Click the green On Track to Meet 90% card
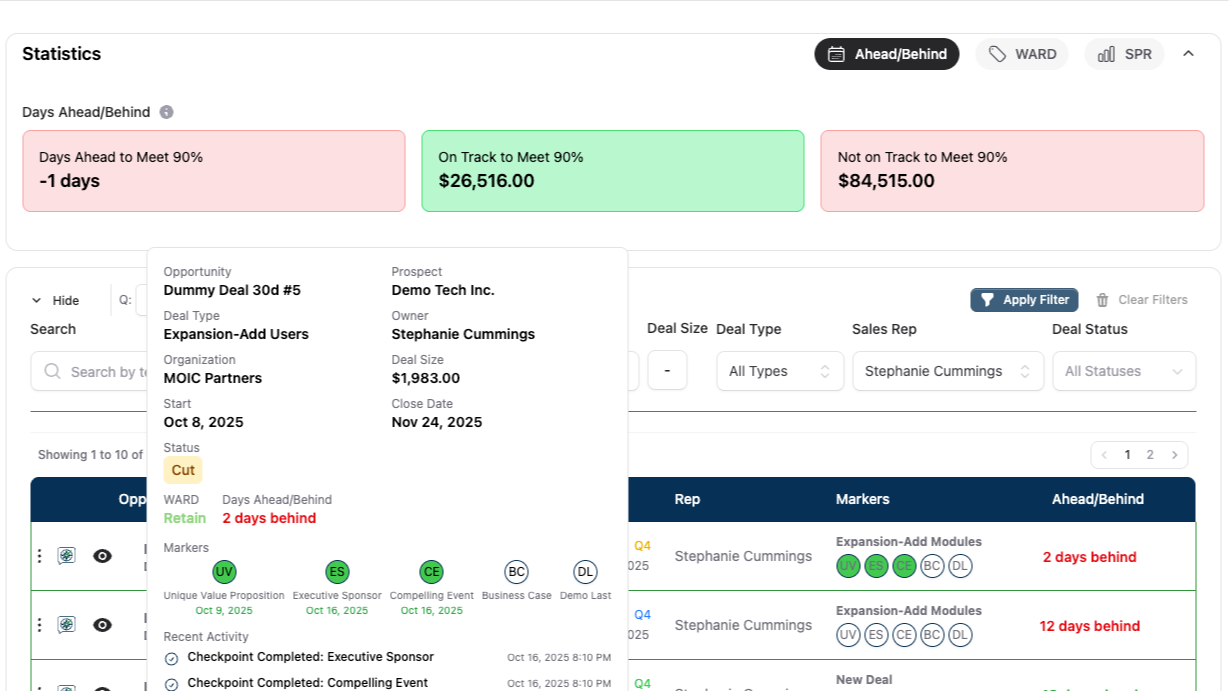Image resolution: width=1229 pixels, height=691 pixels. [x=612, y=171]
